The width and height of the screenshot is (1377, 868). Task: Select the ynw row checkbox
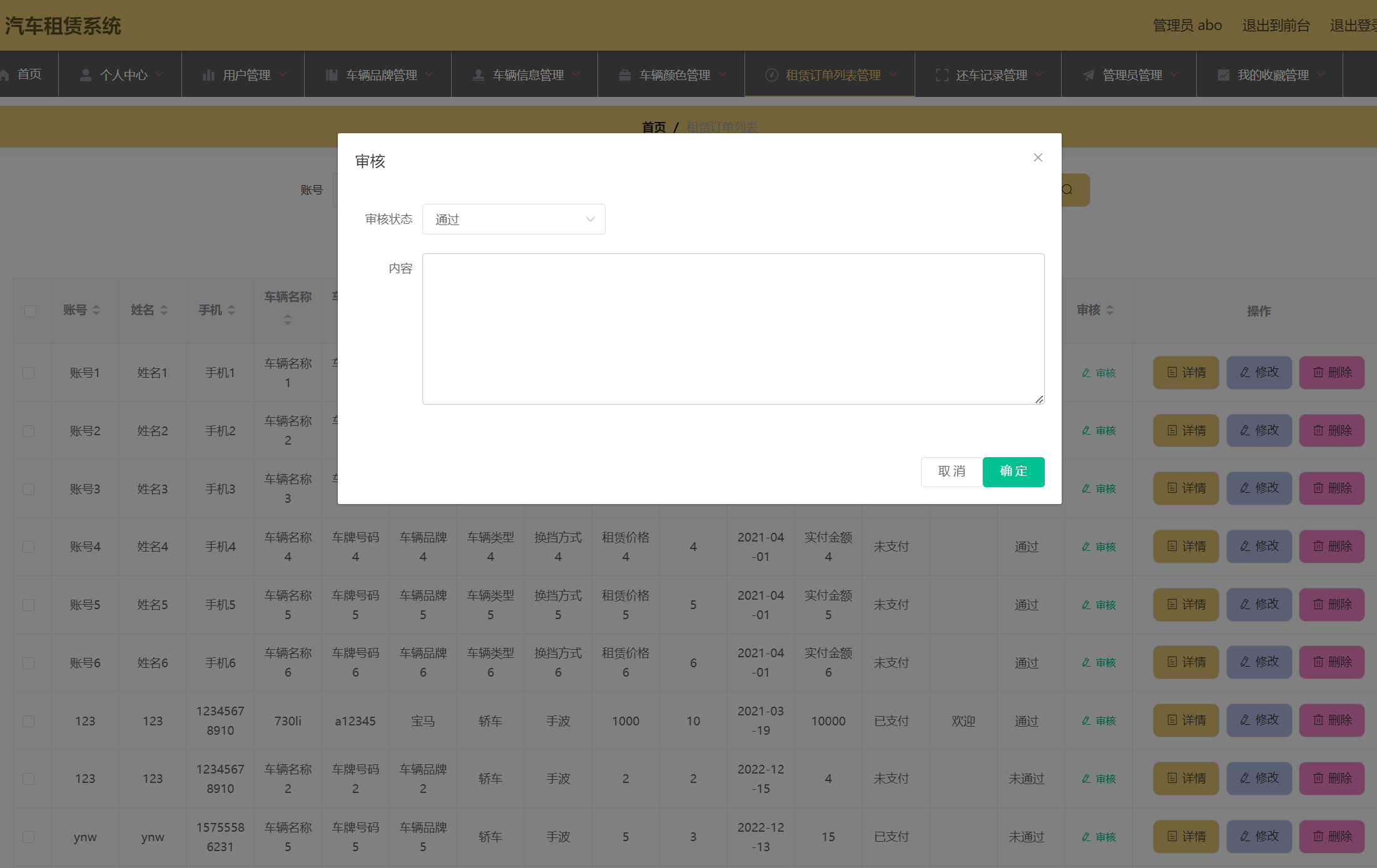(29, 837)
